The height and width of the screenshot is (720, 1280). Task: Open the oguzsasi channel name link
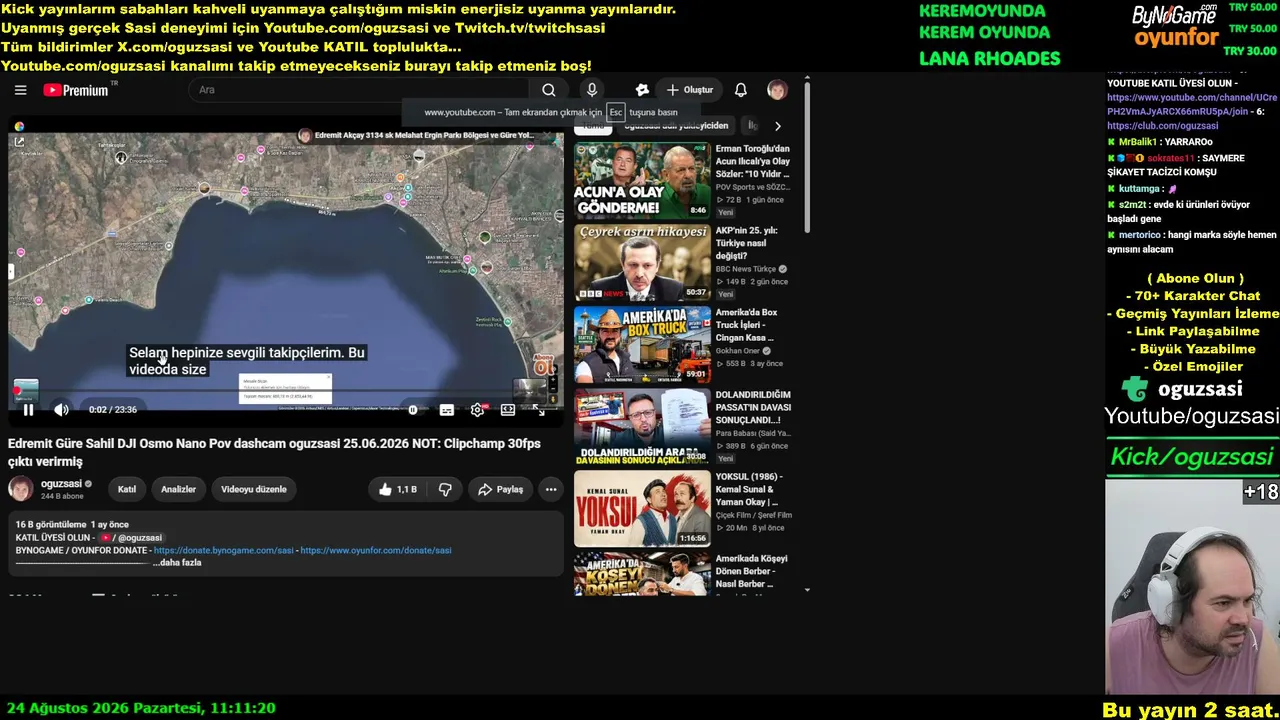pyautogui.click(x=61, y=484)
